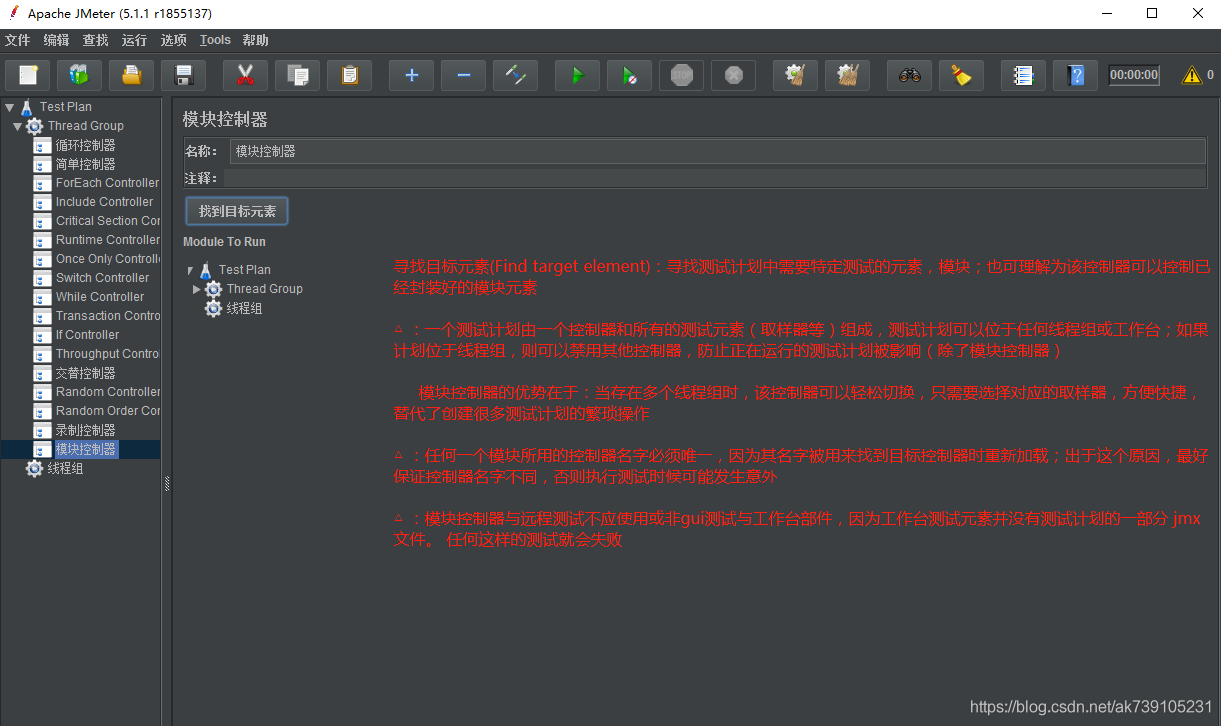
Task: Click the plus icon to expand all
Action: click(411, 75)
